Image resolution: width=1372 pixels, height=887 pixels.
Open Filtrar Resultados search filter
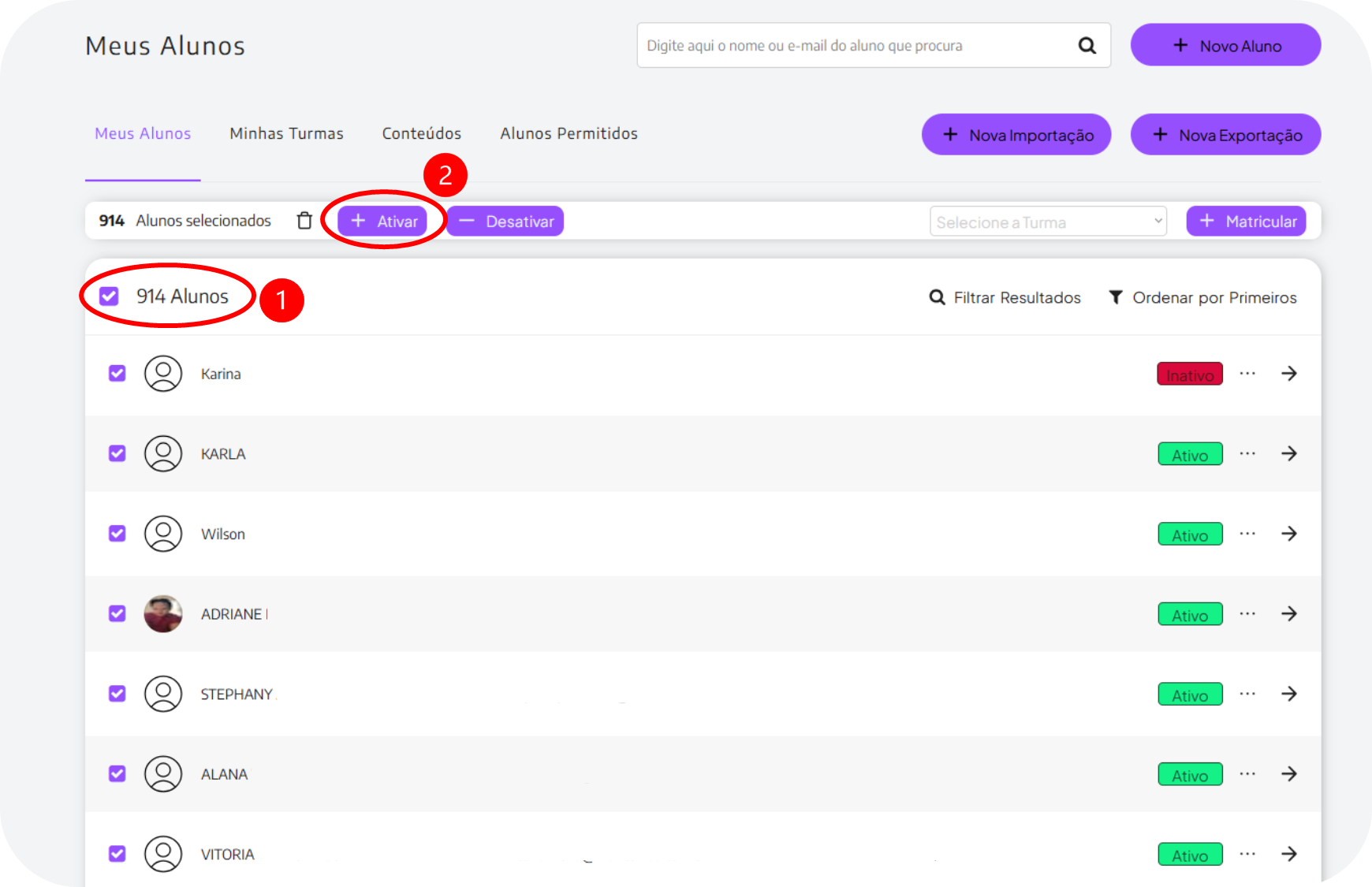1005,297
